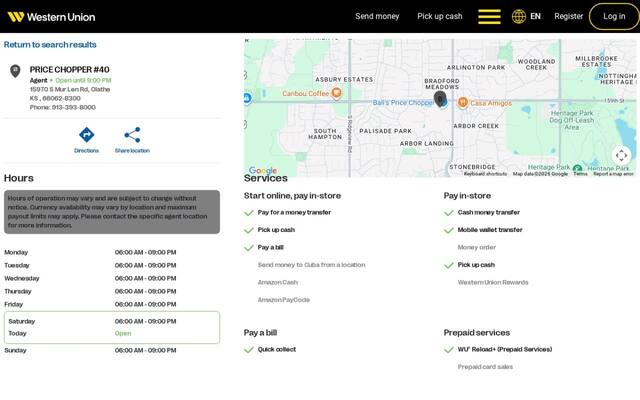This screenshot has height=400, width=640.
Task: Click the Google logo on the map
Action: click(x=263, y=170)
